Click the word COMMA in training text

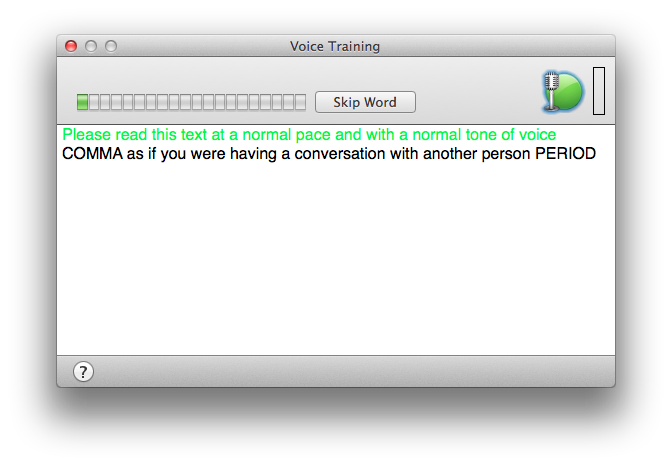pyautogui.click(x=93, y=153)
